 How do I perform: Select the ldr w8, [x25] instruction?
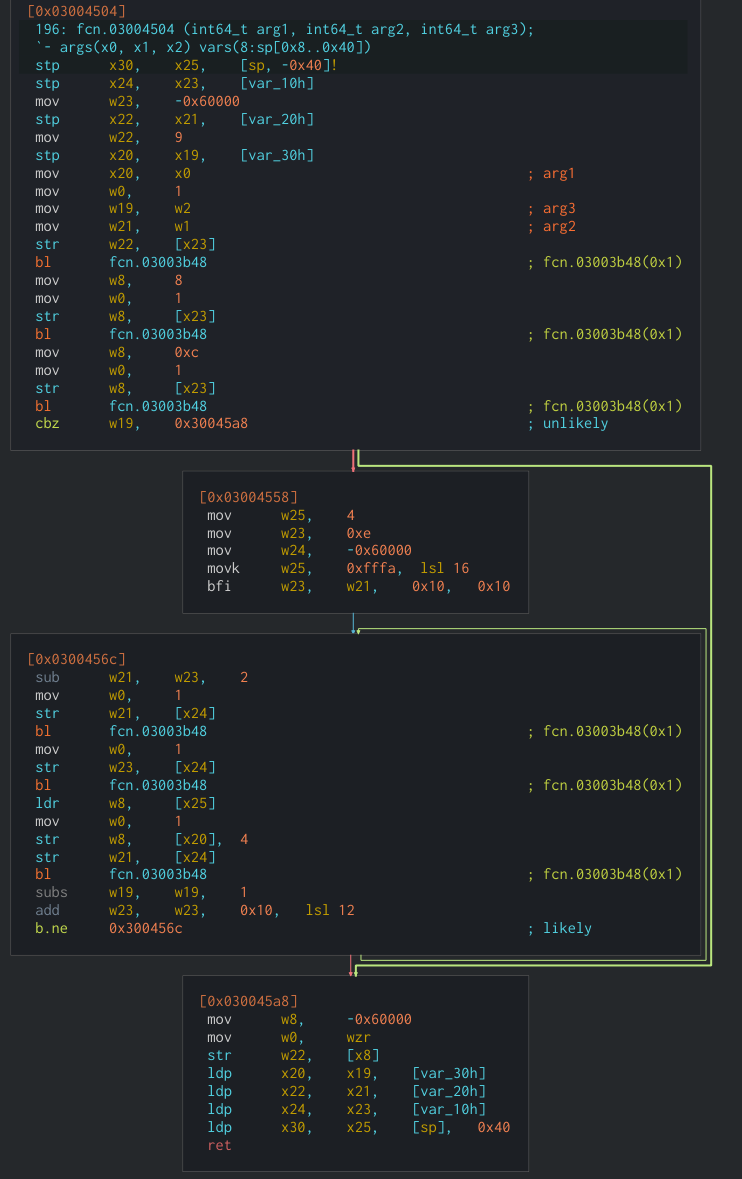126,804
